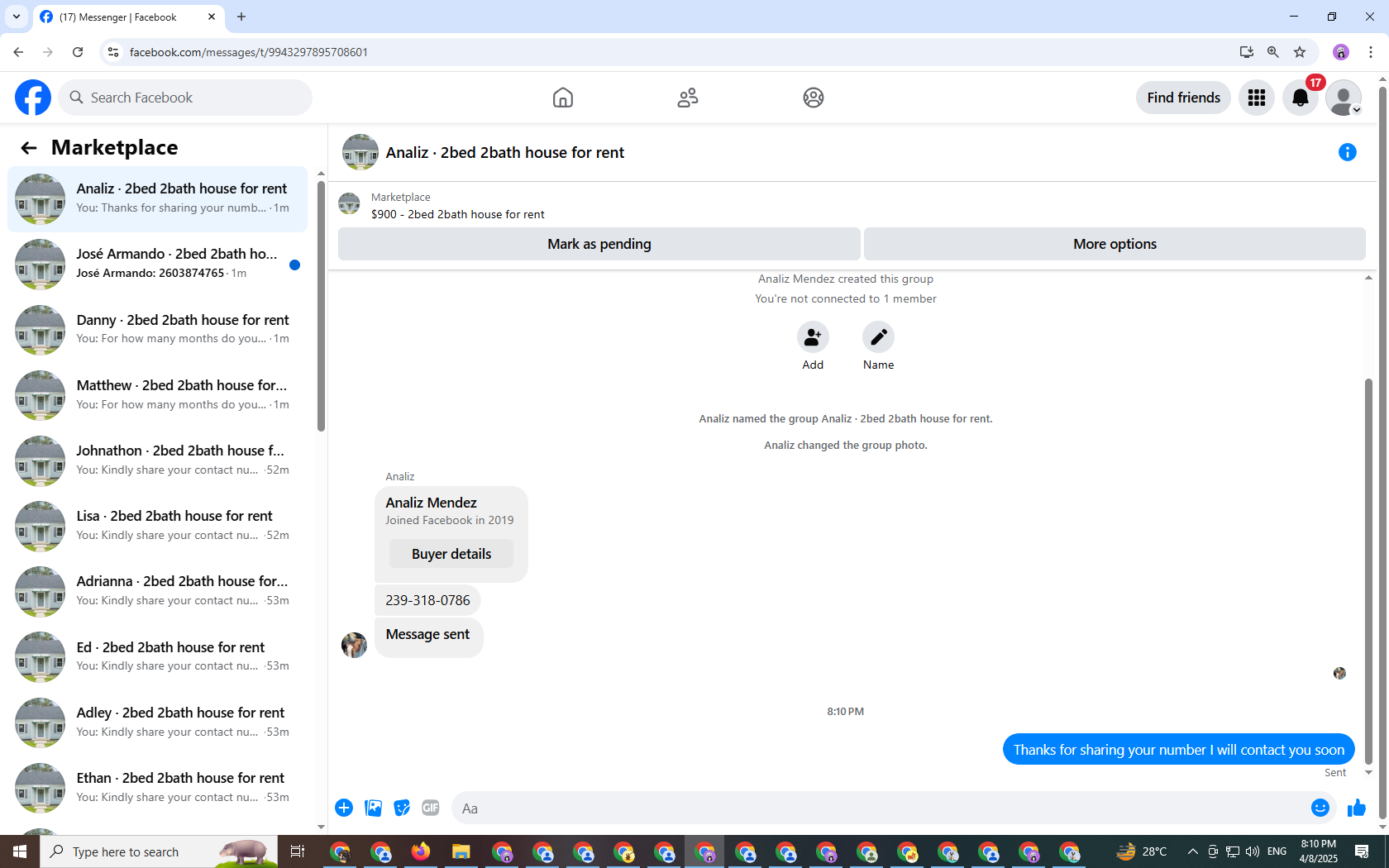This screenshot has height=868, width=1389.
Task: Open the Chrome profile avatar
Action: (x=1341, y=52)
